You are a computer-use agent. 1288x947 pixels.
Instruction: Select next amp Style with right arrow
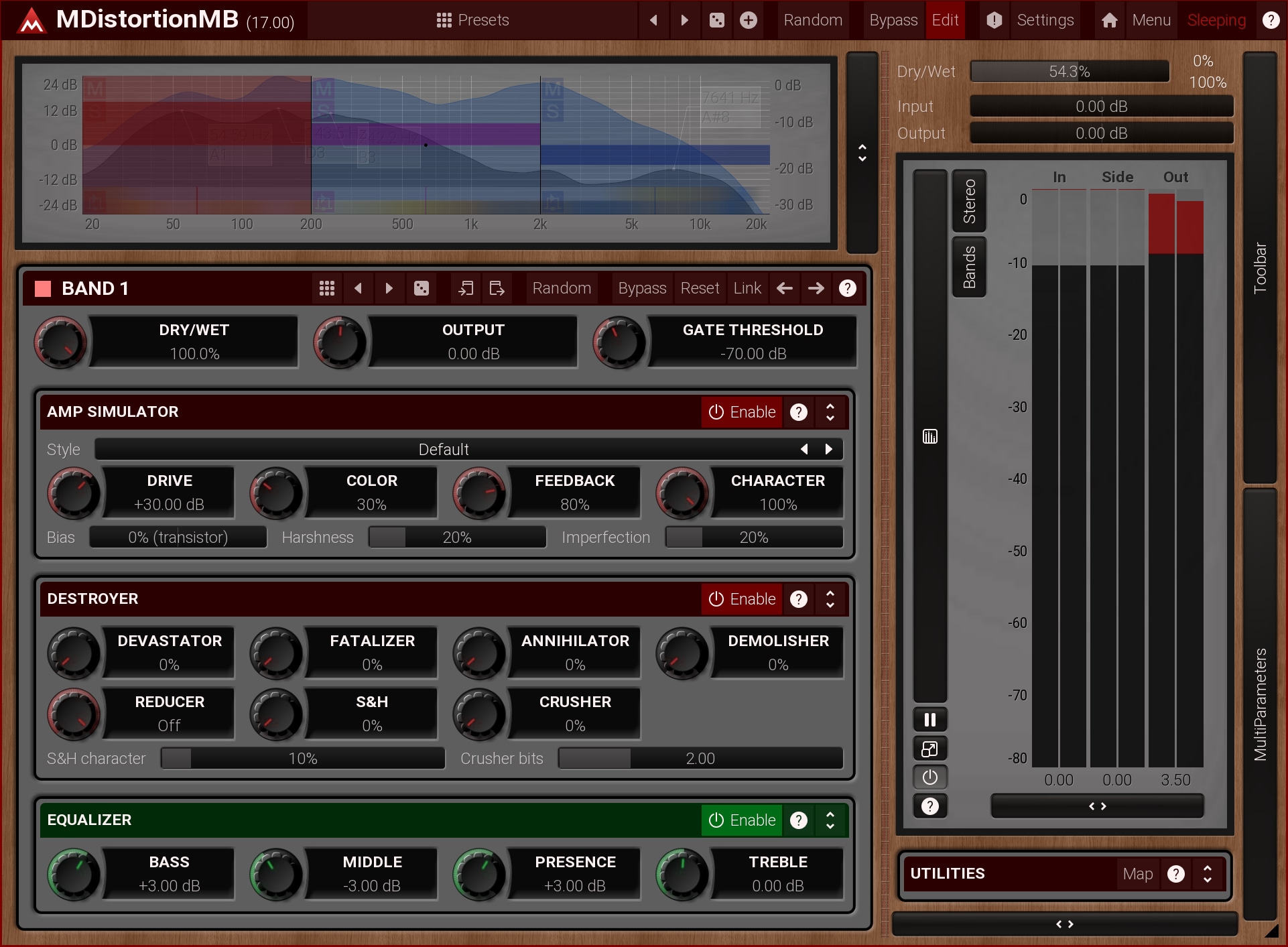click(x=829, y=449)
